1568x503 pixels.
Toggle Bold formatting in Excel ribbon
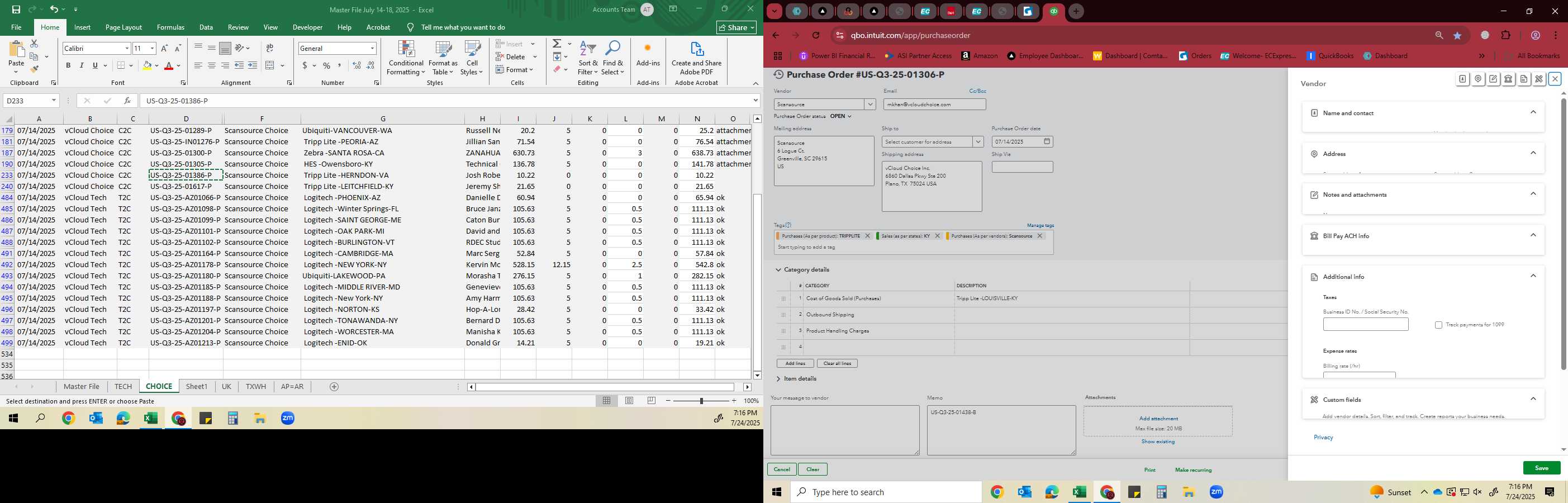point(68,66)
